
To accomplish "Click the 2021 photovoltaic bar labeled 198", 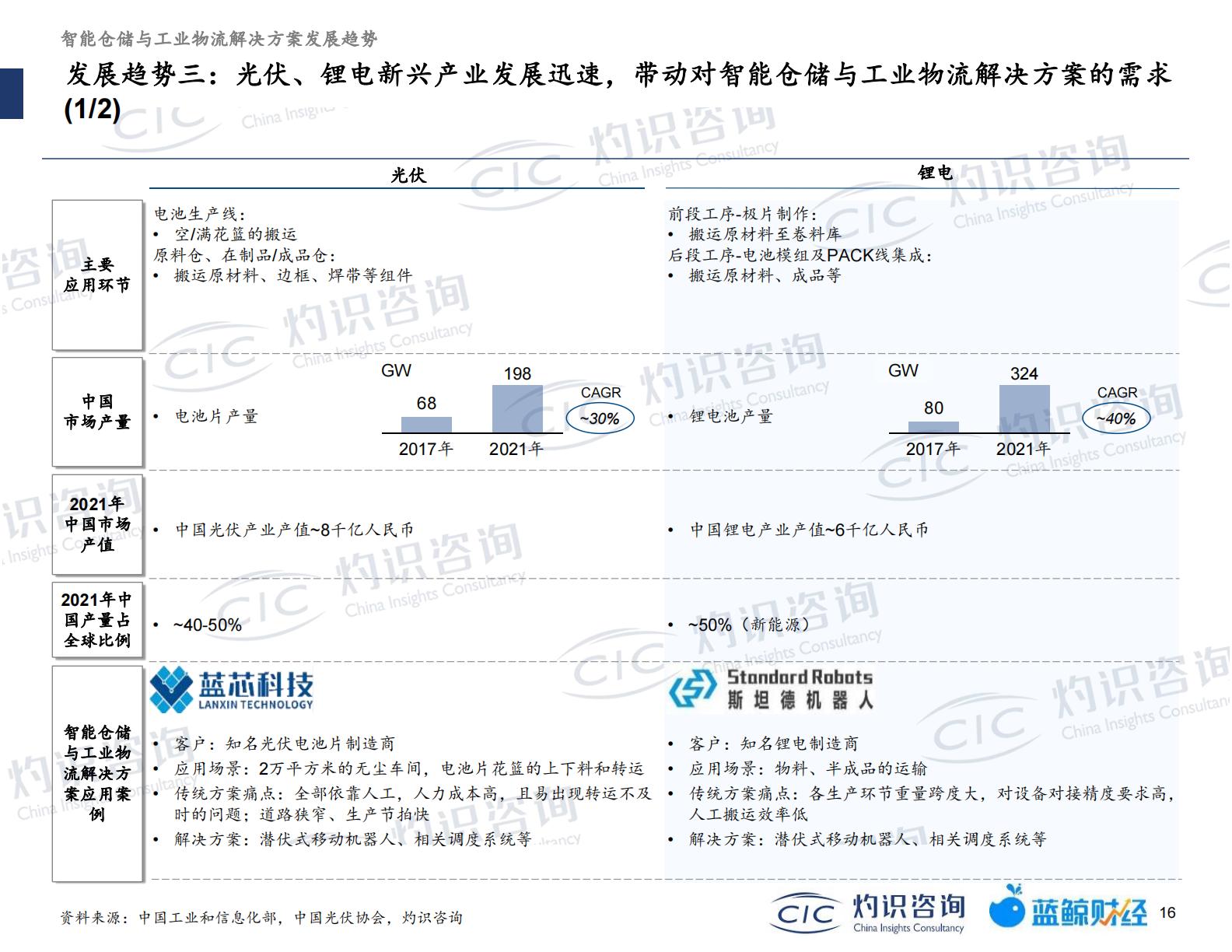I will coord(517,409).
